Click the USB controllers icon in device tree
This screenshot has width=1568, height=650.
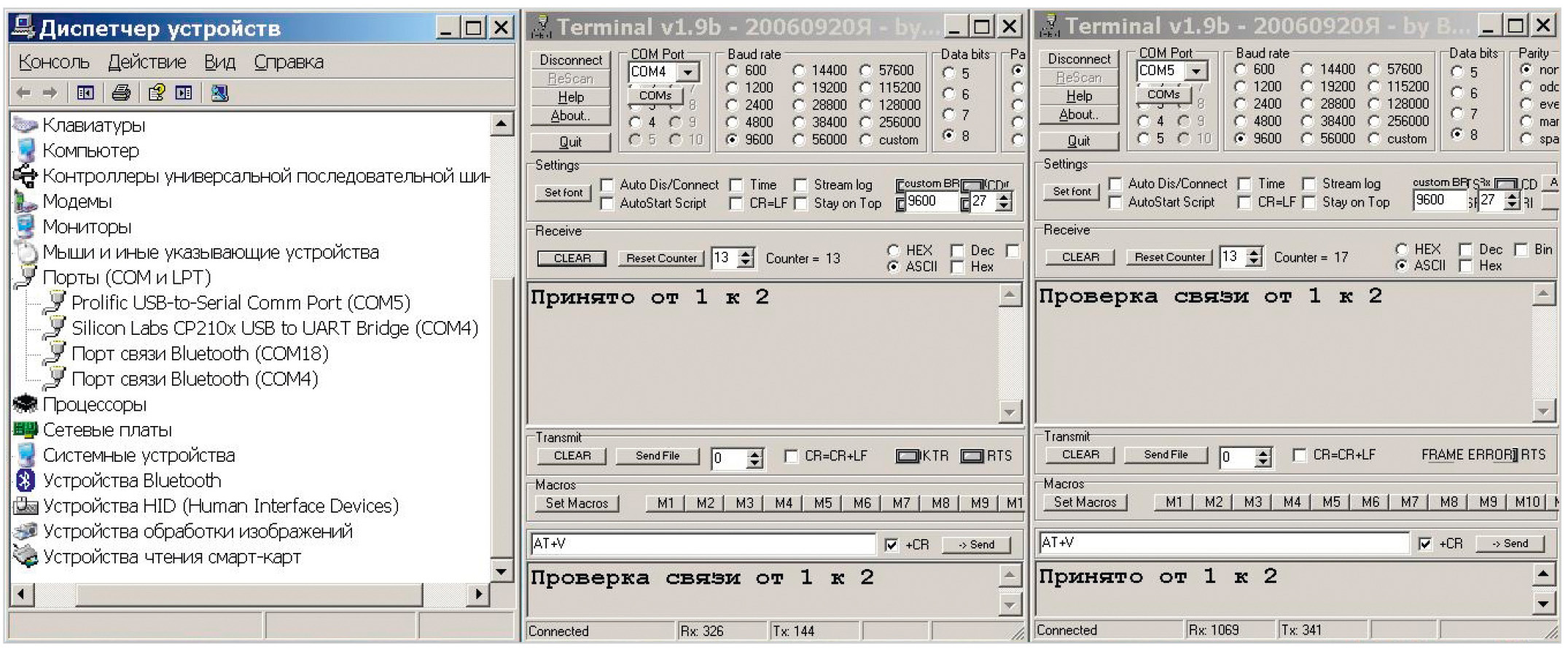pos(26,176)
